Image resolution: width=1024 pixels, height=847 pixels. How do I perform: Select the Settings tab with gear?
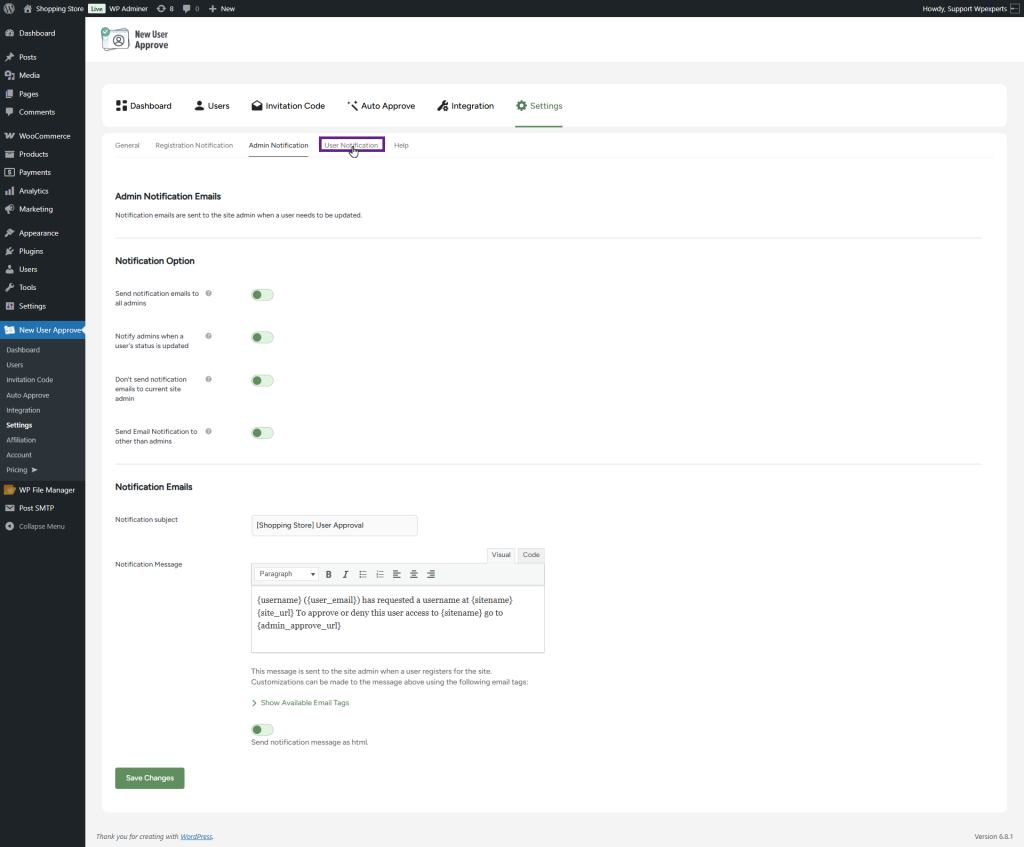click(x=539, y=106)
